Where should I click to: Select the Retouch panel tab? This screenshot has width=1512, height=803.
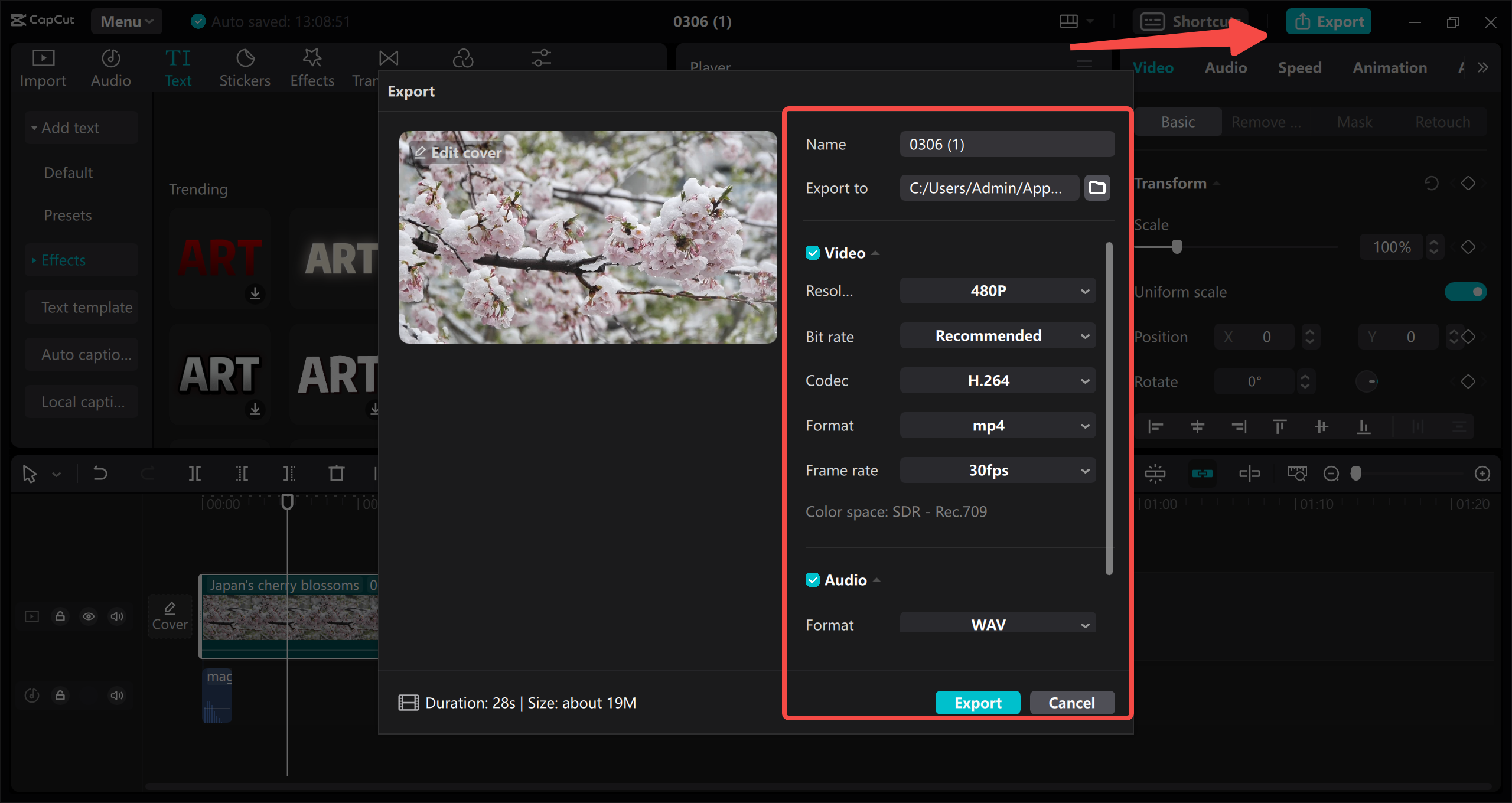(1443, 121)
